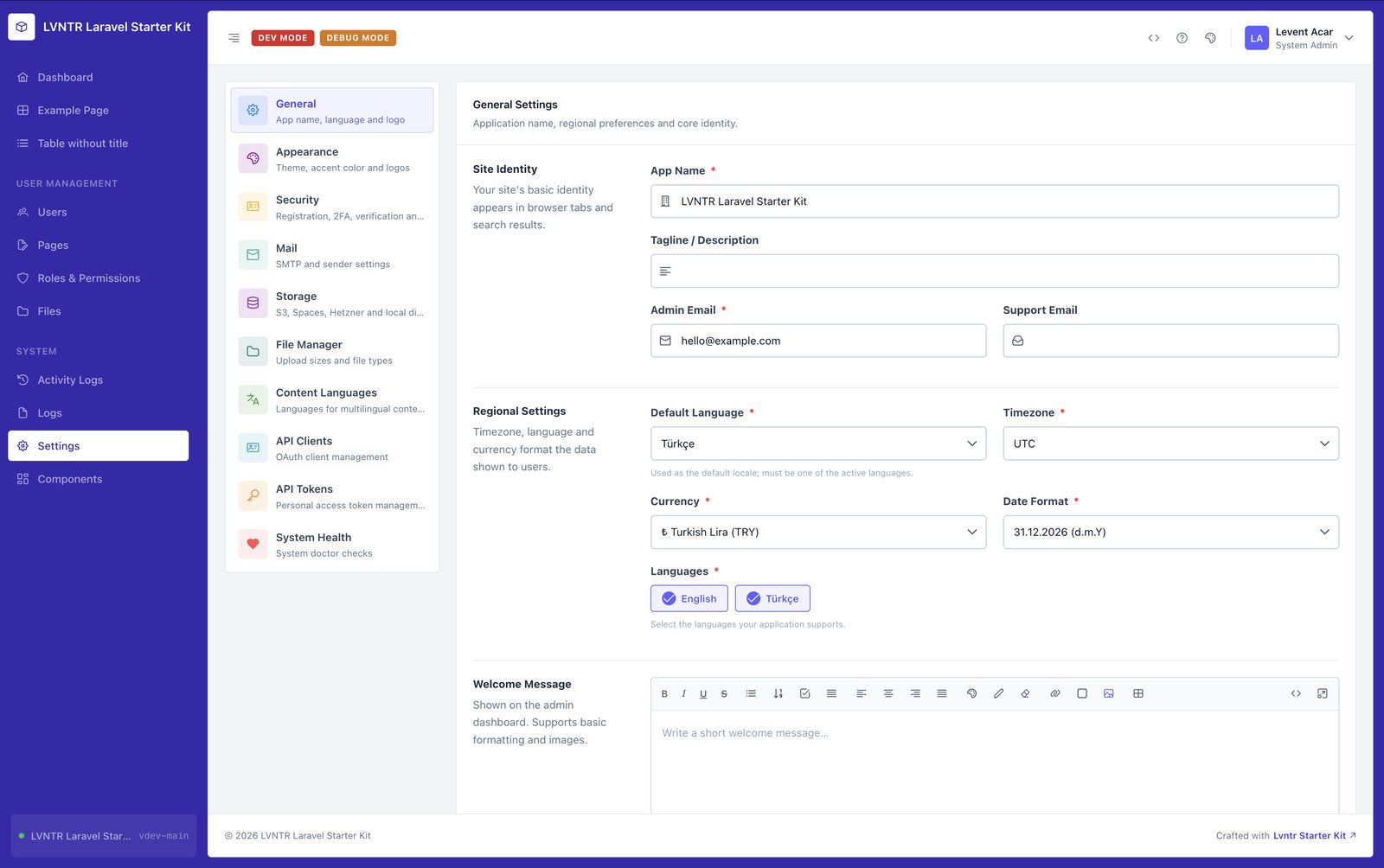Open the help icon in the top bar
Image resolution: width=1384 pixels, height=868 pixels.
1182,38
